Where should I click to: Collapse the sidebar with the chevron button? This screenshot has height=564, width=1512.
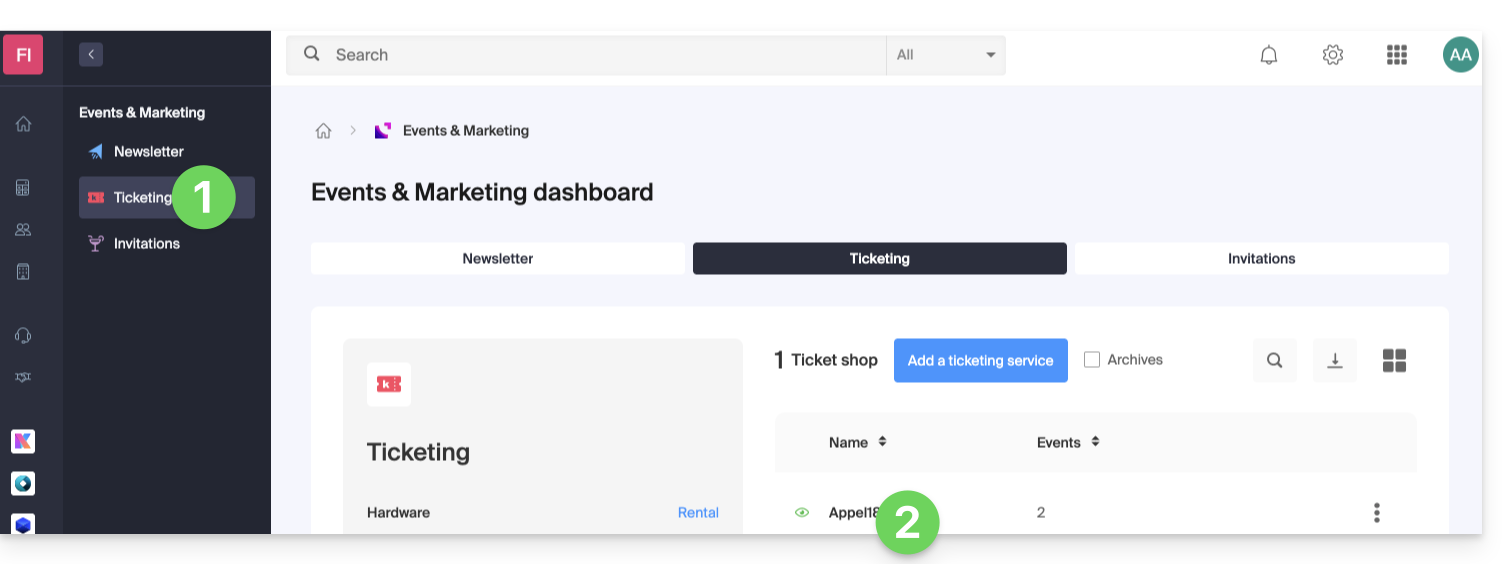pyautogui.click(x=91, y=55)
